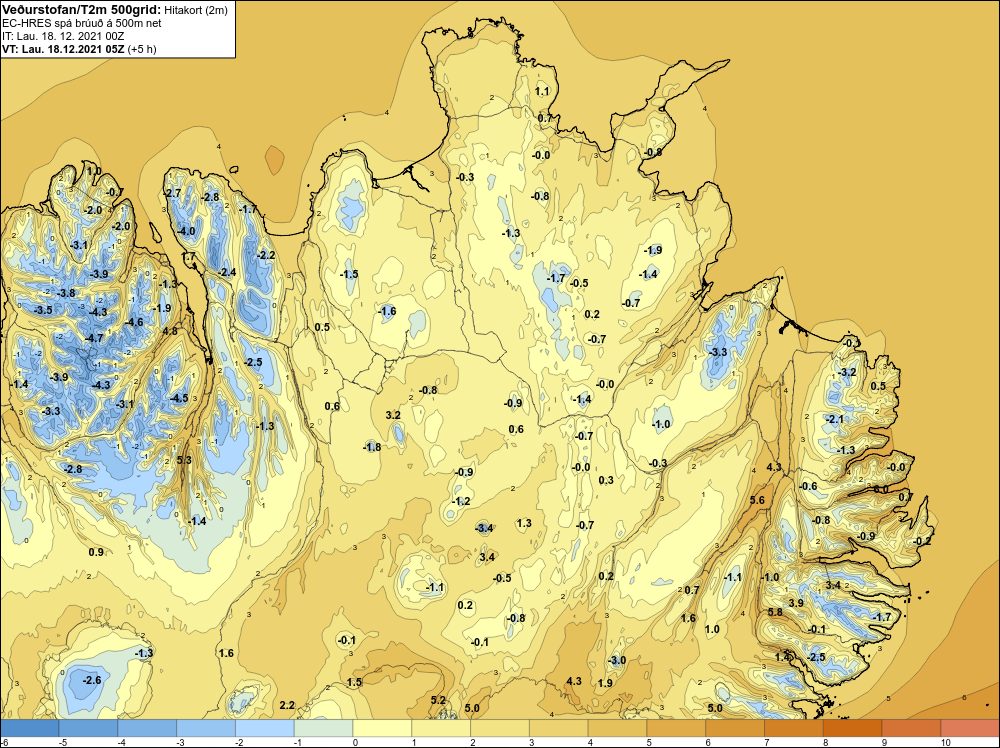Click the '-1.2' temperature value on the map
1000x748 pixels.
[x=461, y=501]
